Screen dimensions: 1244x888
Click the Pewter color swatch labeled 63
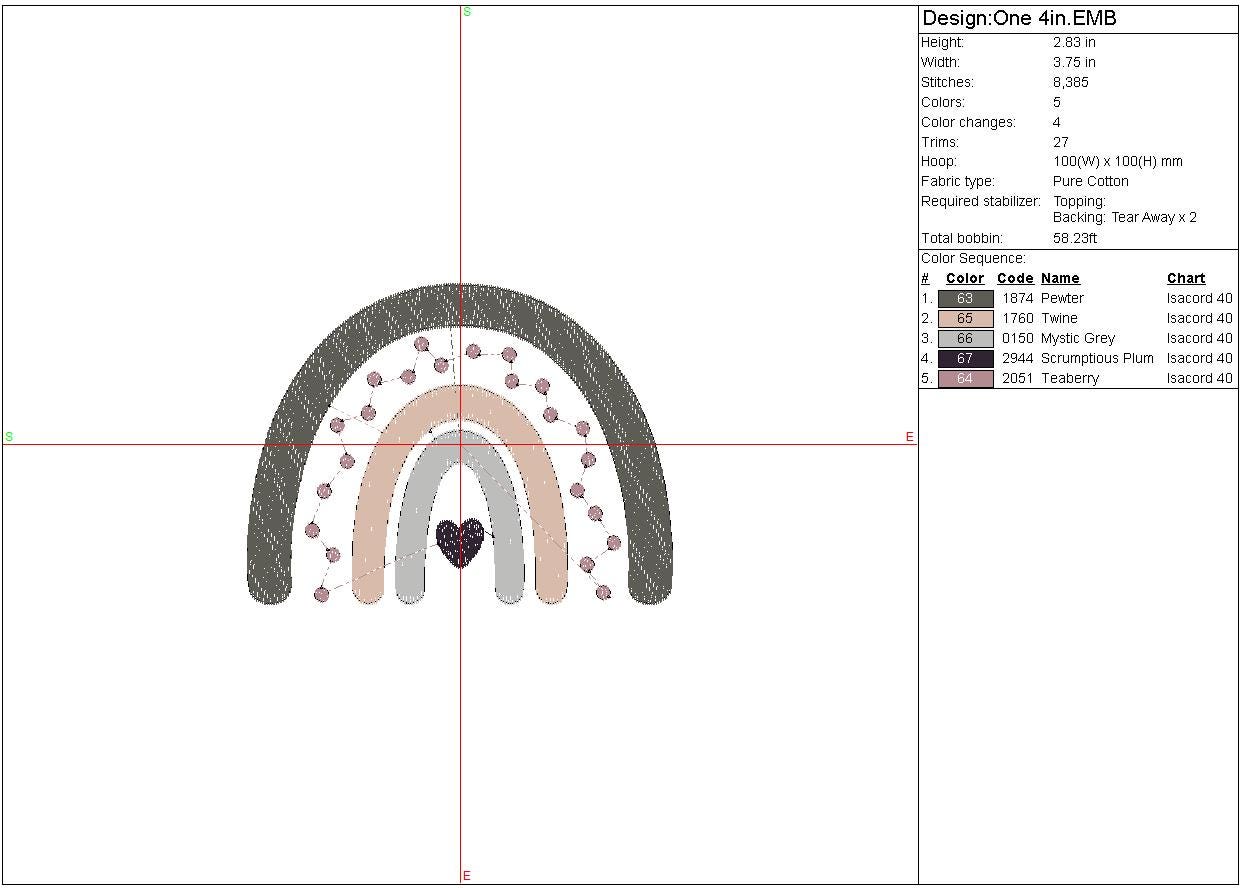[965, 298]
